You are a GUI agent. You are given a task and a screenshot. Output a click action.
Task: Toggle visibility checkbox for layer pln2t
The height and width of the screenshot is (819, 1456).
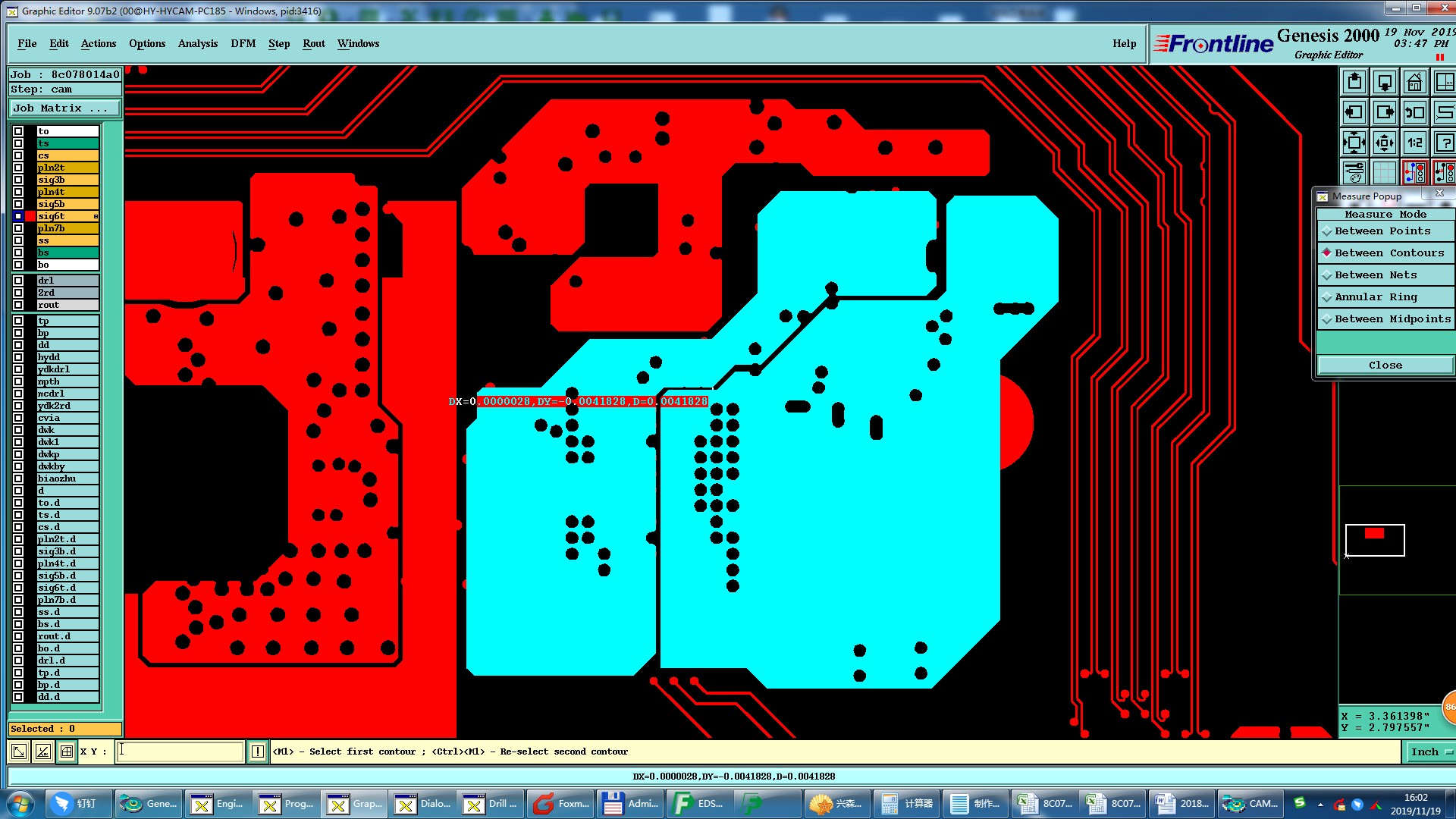(18, 168)
